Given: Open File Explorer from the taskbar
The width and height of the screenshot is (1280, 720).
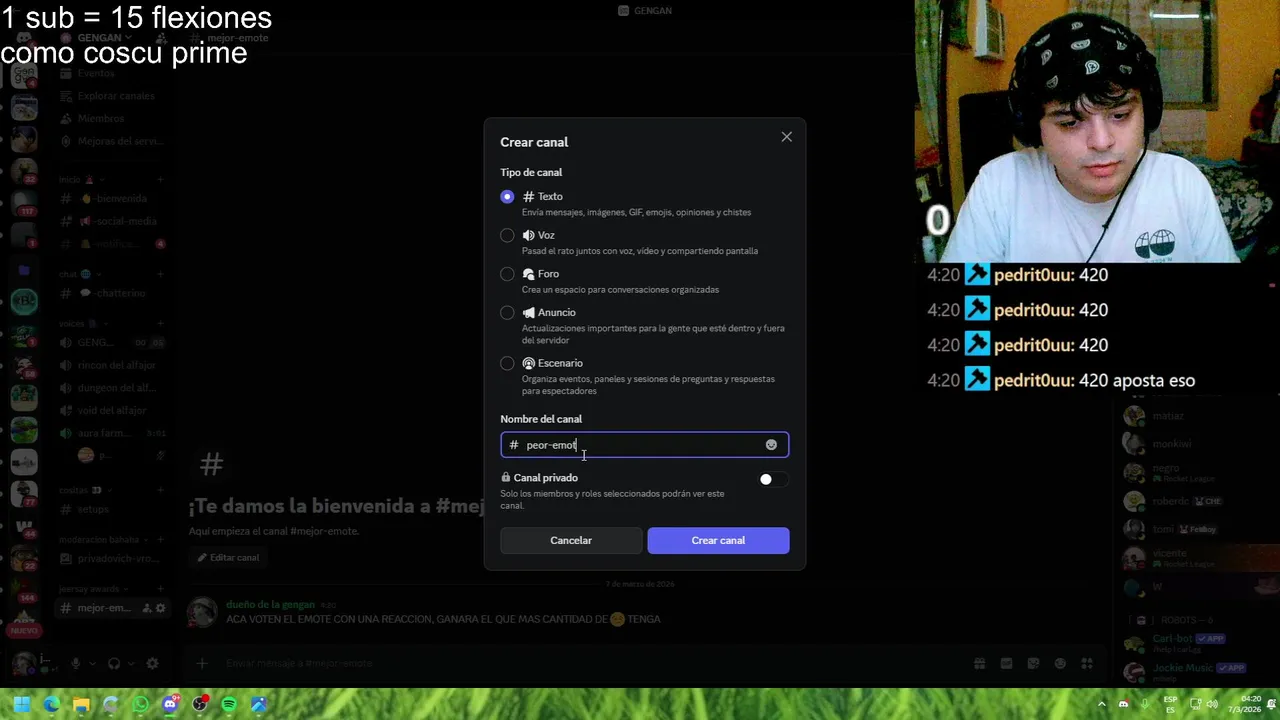Looking at the screenshot, I should 81,705.
